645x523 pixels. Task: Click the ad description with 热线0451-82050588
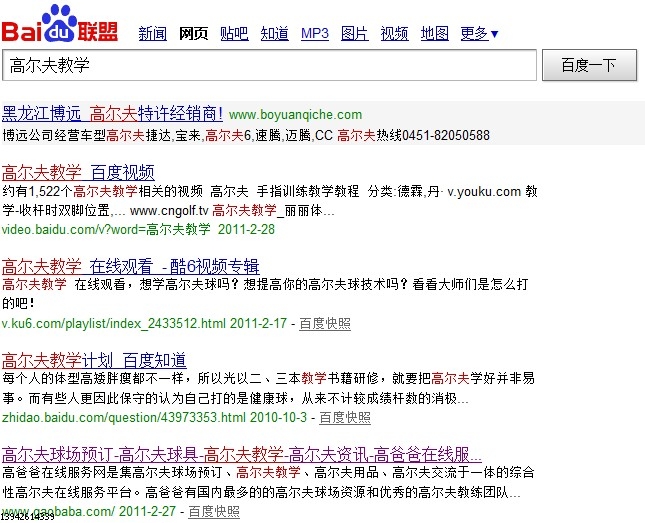coord(246,135)
